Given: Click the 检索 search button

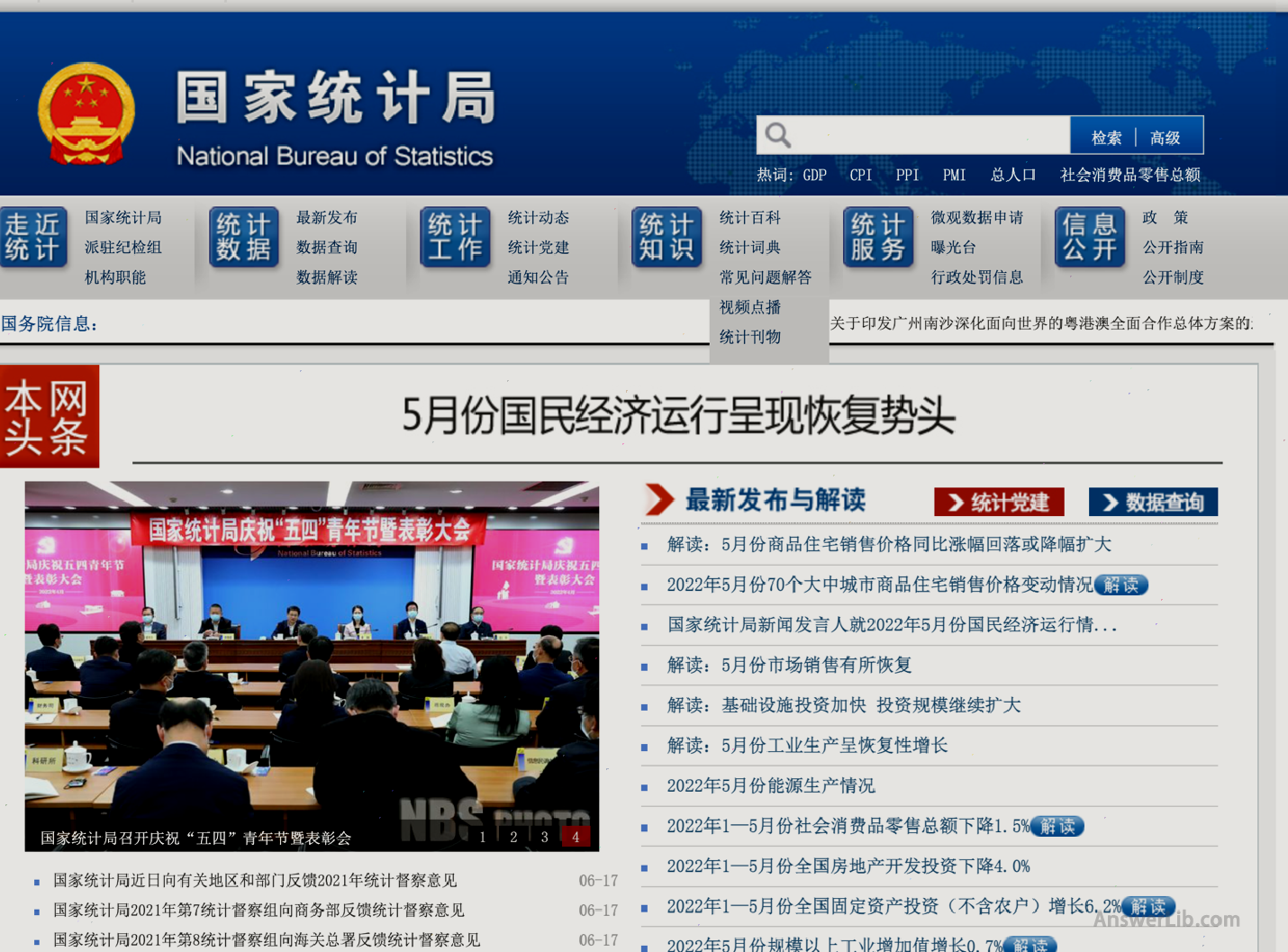Looking at the screenshot, I should point(1106,137).
